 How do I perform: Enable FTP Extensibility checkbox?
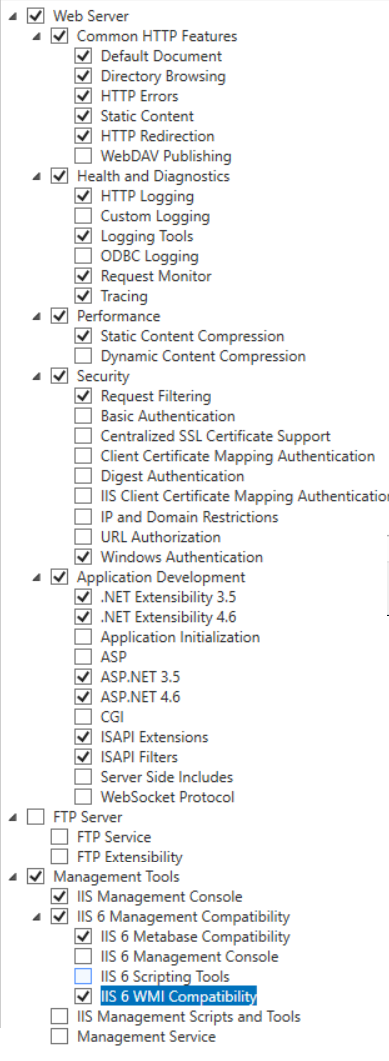pos(60,857)
